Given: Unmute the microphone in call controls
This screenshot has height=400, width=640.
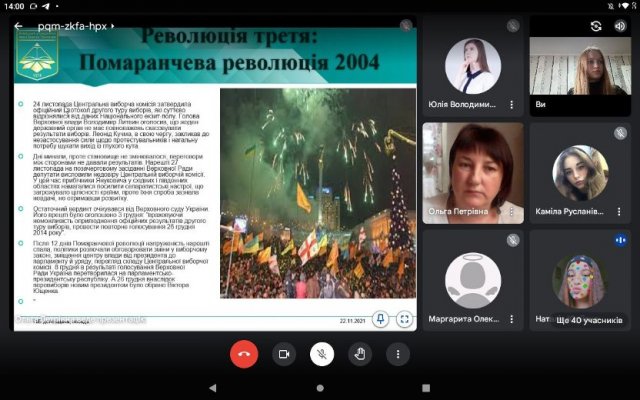Looking at the screenshot, I should click(x=322, y=354).
